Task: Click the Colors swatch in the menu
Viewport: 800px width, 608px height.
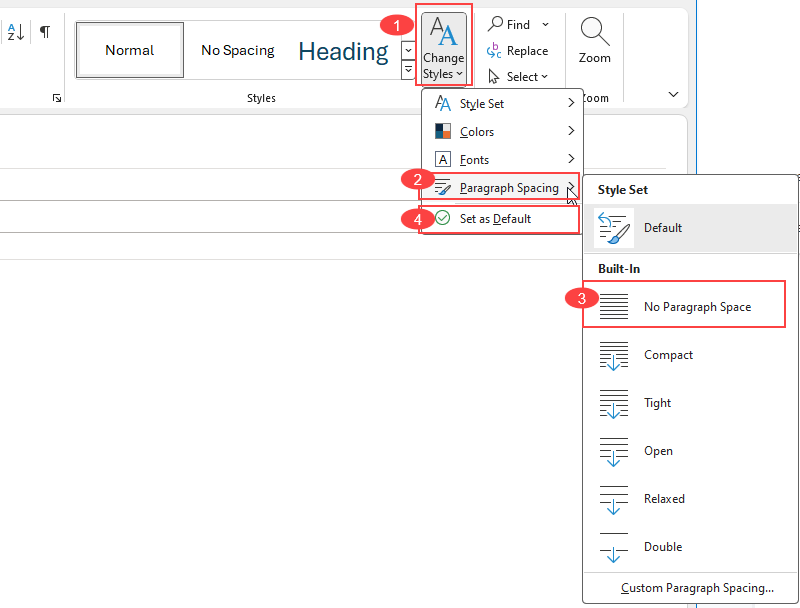Action: [x=441, y=131]
